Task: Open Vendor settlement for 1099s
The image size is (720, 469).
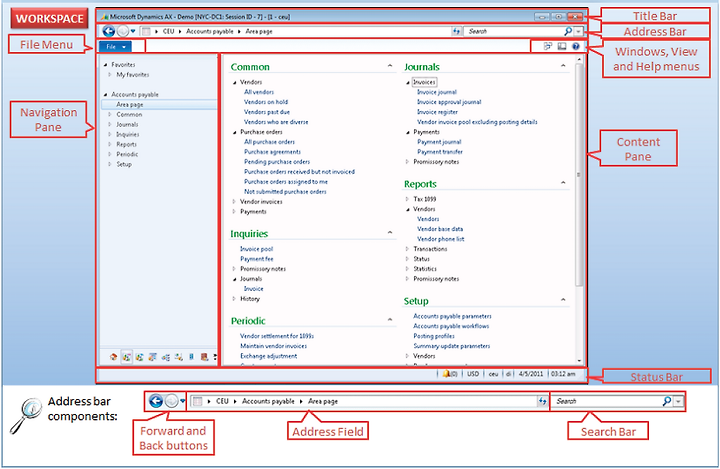Action: coord(277,336)
